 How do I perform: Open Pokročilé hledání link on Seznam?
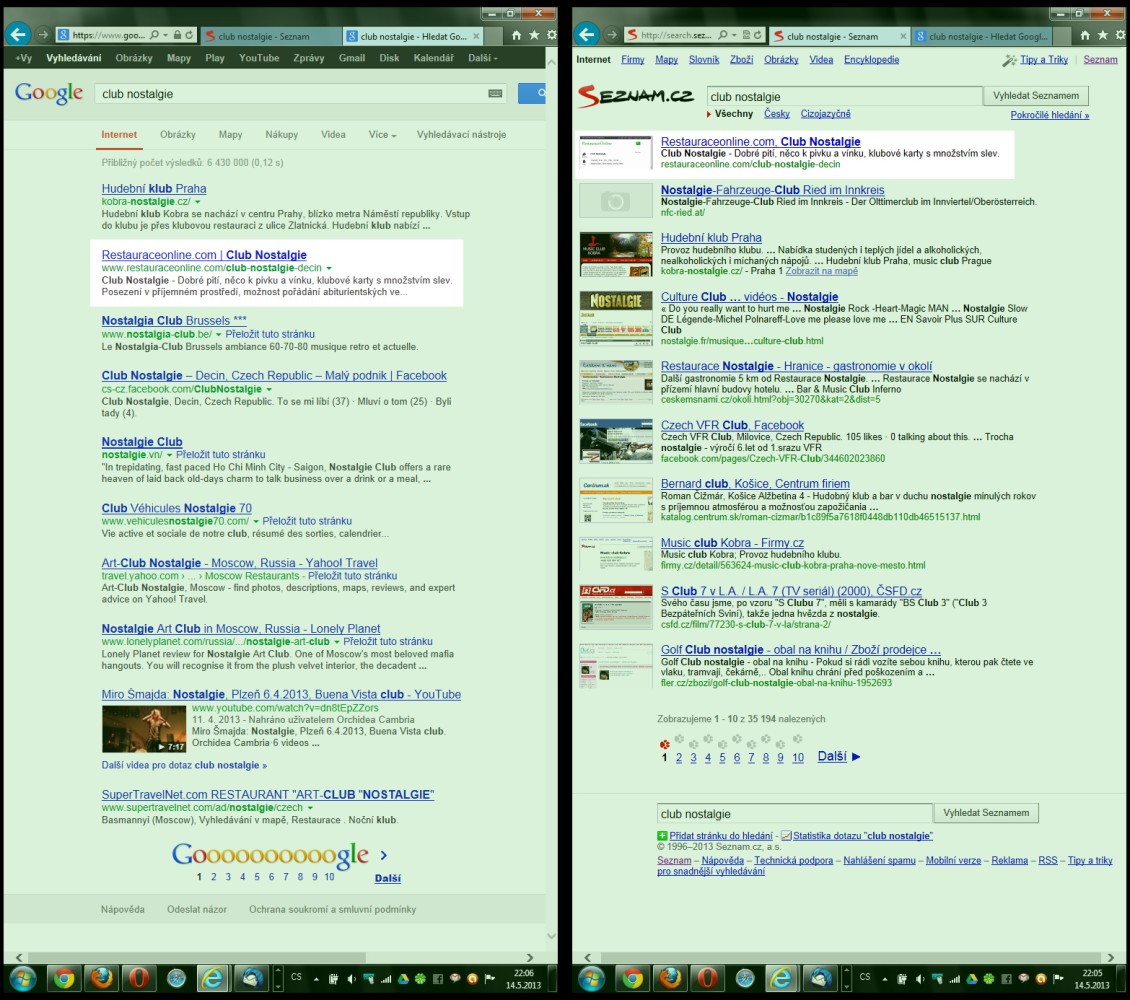click(1049, 115)
